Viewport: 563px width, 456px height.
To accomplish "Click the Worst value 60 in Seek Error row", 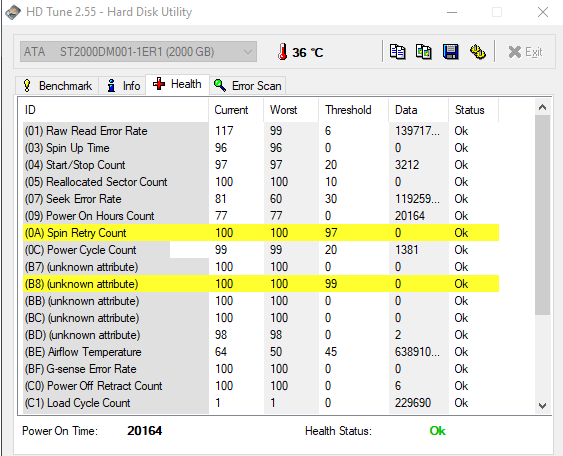I will pyautogui.click(x=276, y=199).
